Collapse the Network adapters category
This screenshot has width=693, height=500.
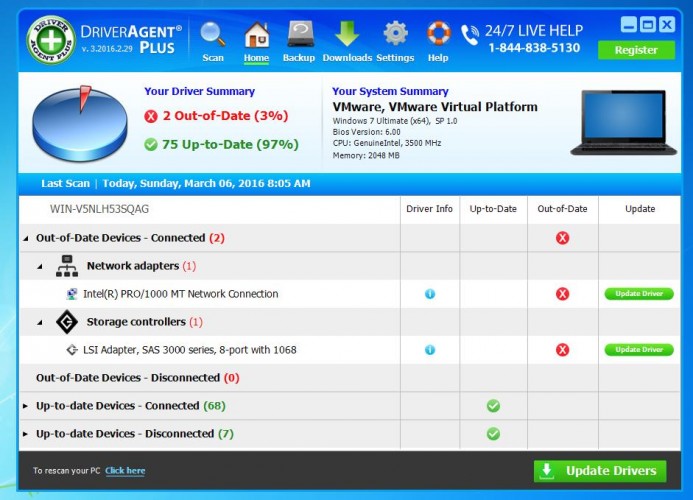40,266
